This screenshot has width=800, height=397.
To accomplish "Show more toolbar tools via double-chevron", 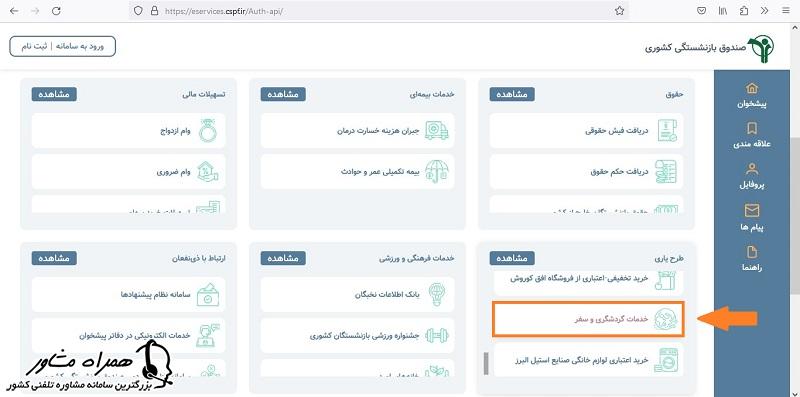I will [x=764, y=11].
